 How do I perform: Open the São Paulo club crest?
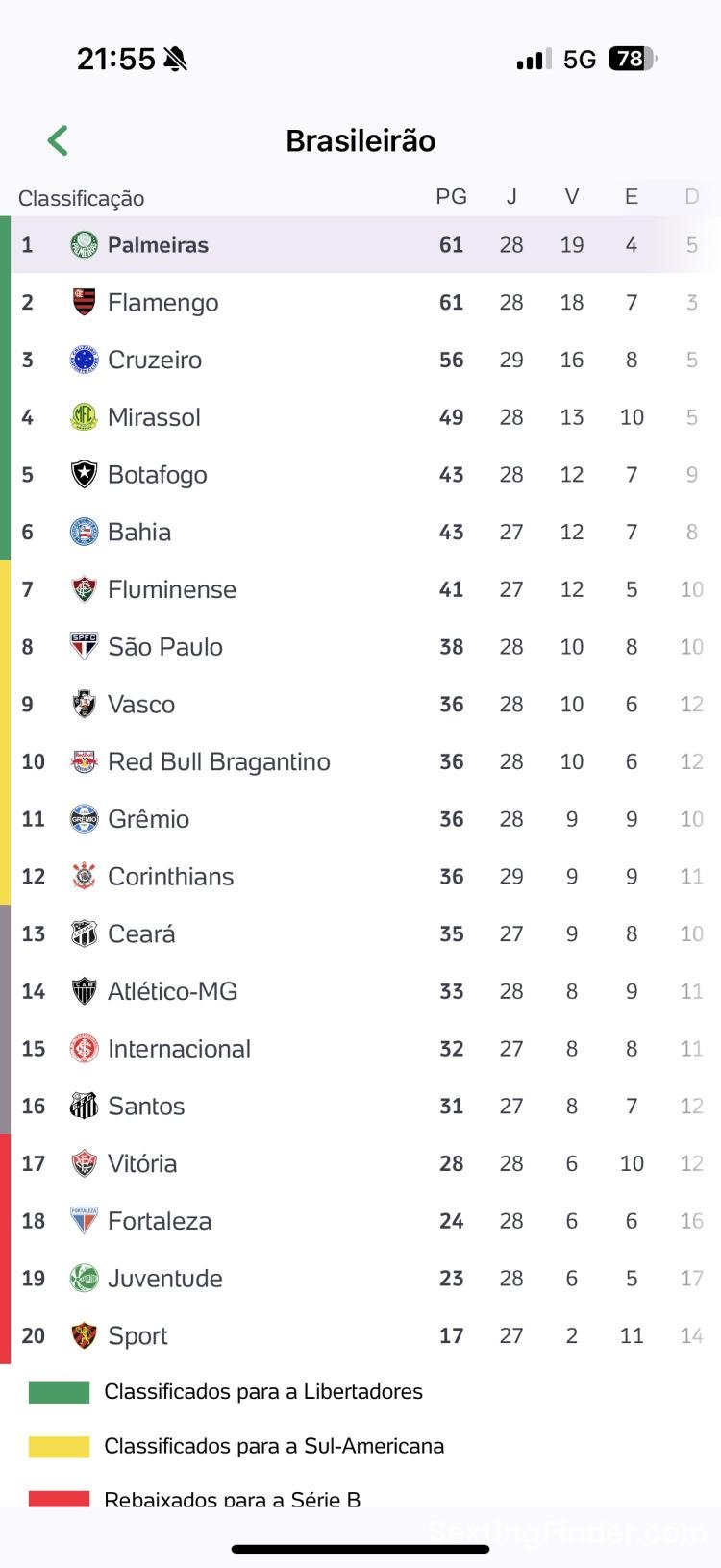(x=85, y=646)
